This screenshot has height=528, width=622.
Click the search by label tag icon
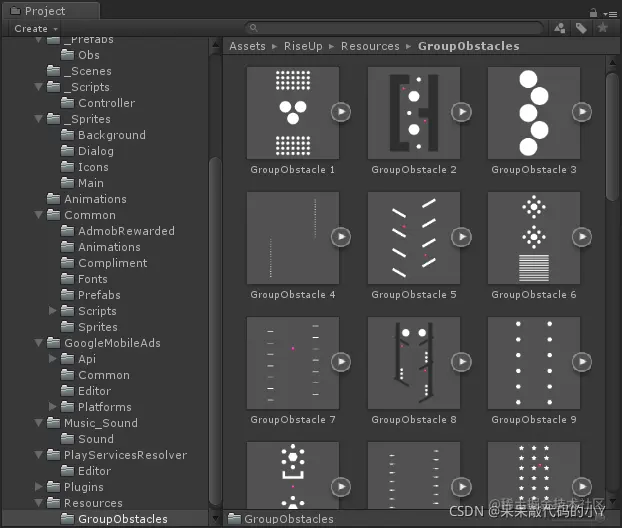[x=581, y=28]
